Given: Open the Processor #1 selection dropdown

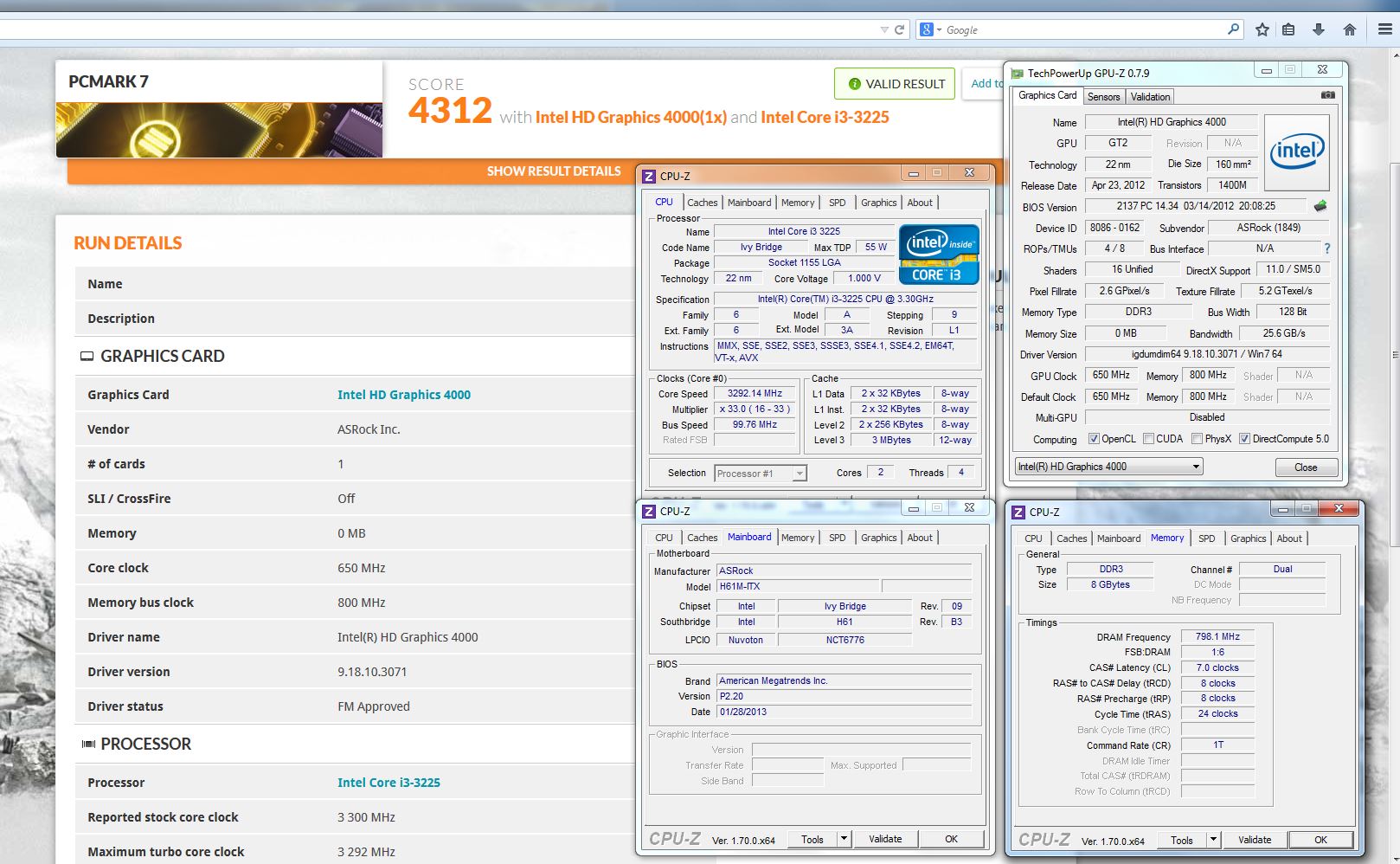Looking at the screenshot, I should pyautogui.click(x=761, y=474).
